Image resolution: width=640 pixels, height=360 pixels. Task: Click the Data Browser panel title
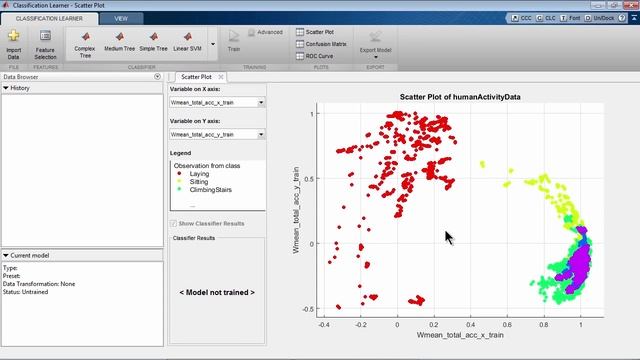(20, 77)
